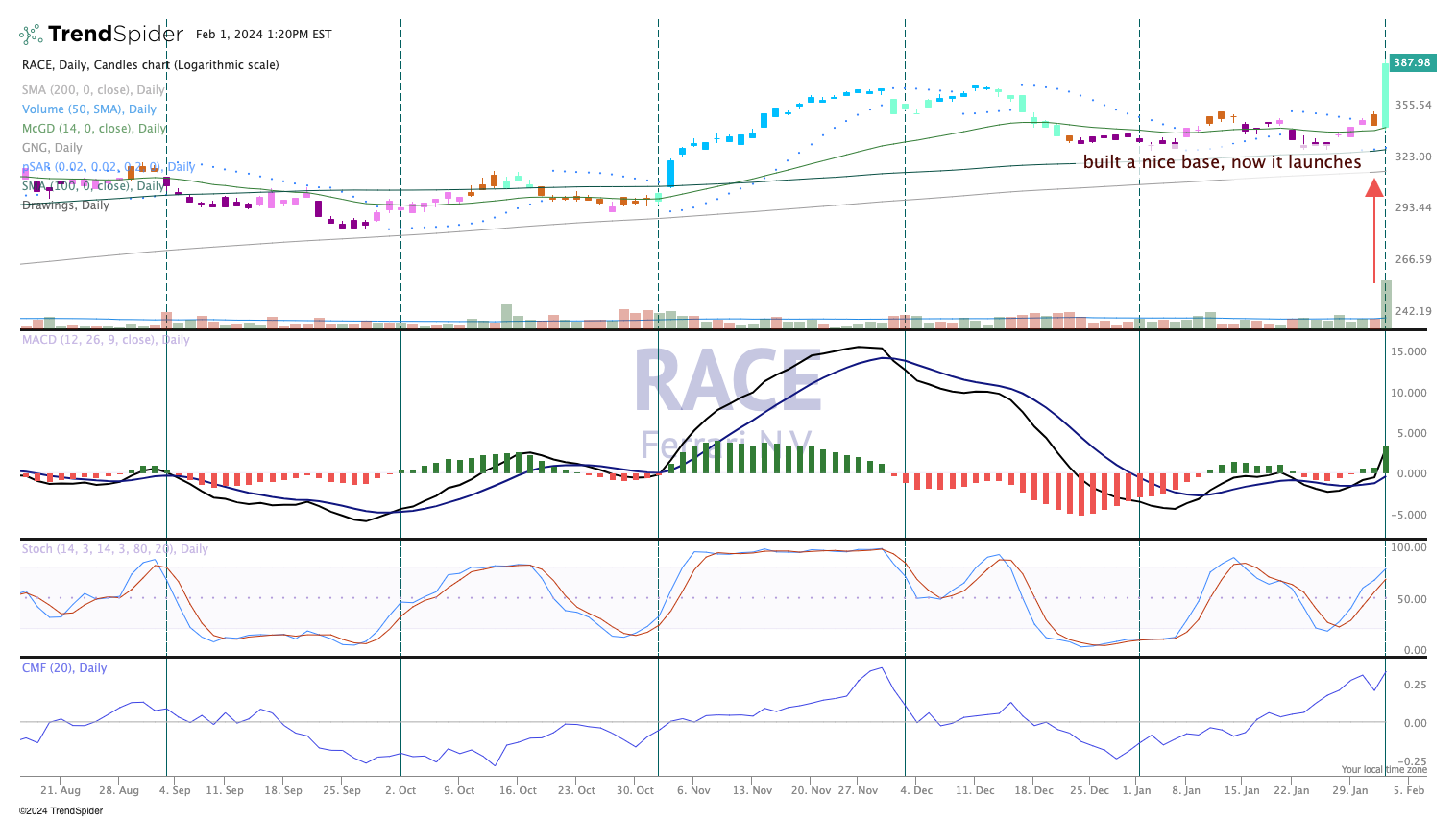Select the Drawings, Daily label
This screenshot has width=1456, height=820.
(65, 205)
